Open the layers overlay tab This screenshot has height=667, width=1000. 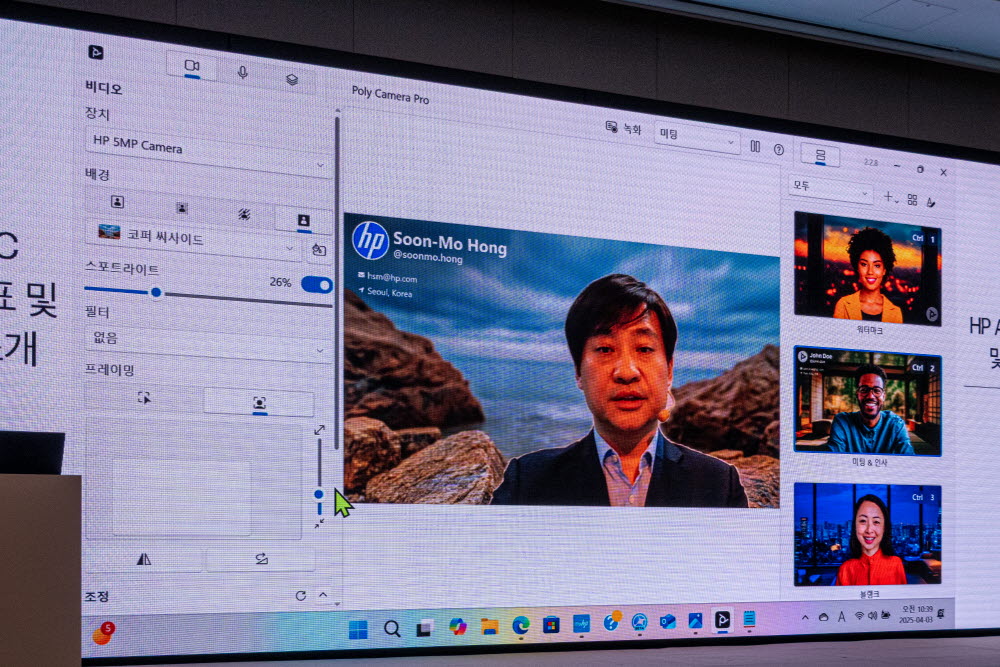291,79
